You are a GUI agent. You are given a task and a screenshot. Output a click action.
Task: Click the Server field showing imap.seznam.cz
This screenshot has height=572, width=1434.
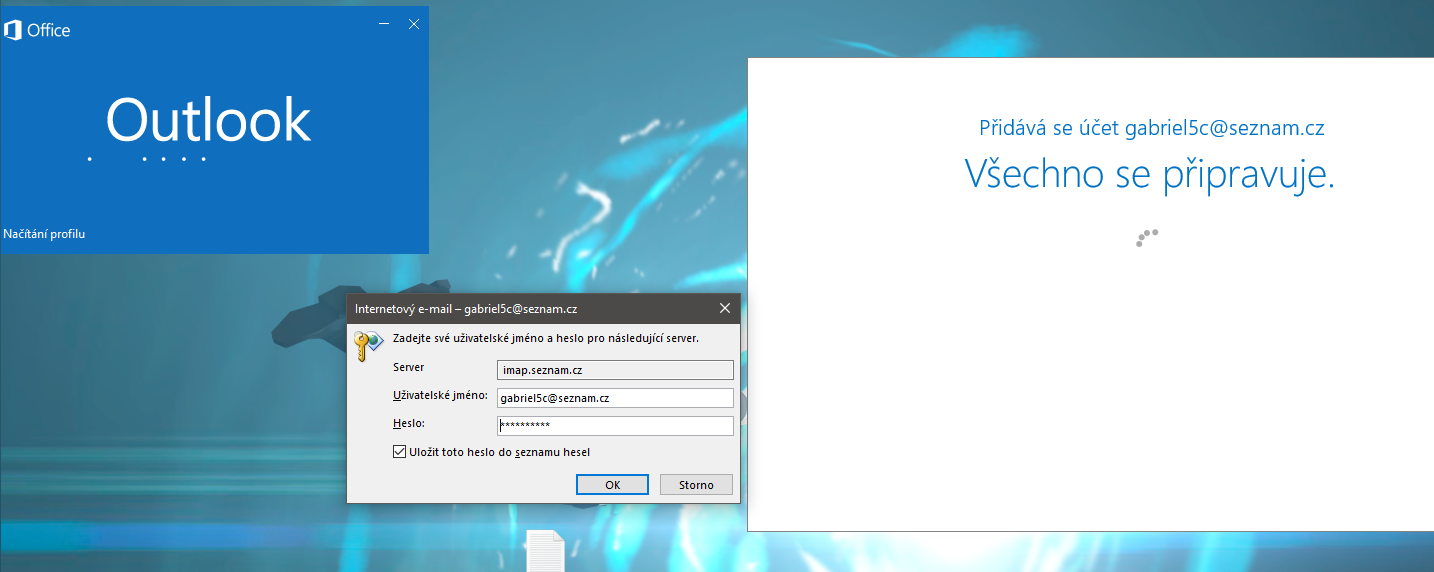615,370
